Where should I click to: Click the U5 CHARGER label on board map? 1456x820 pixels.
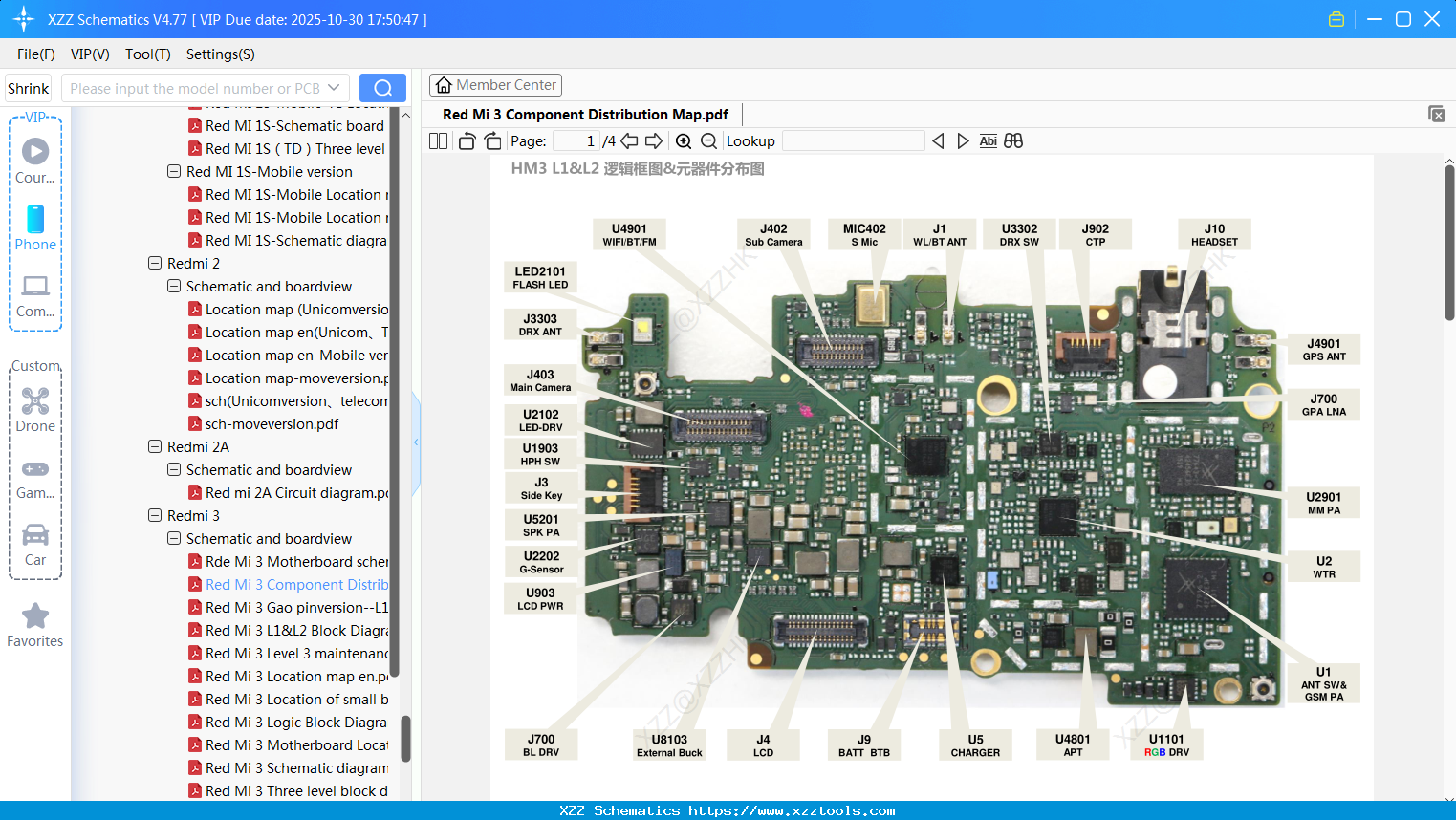pyautogui.click(x=975, y=745)
